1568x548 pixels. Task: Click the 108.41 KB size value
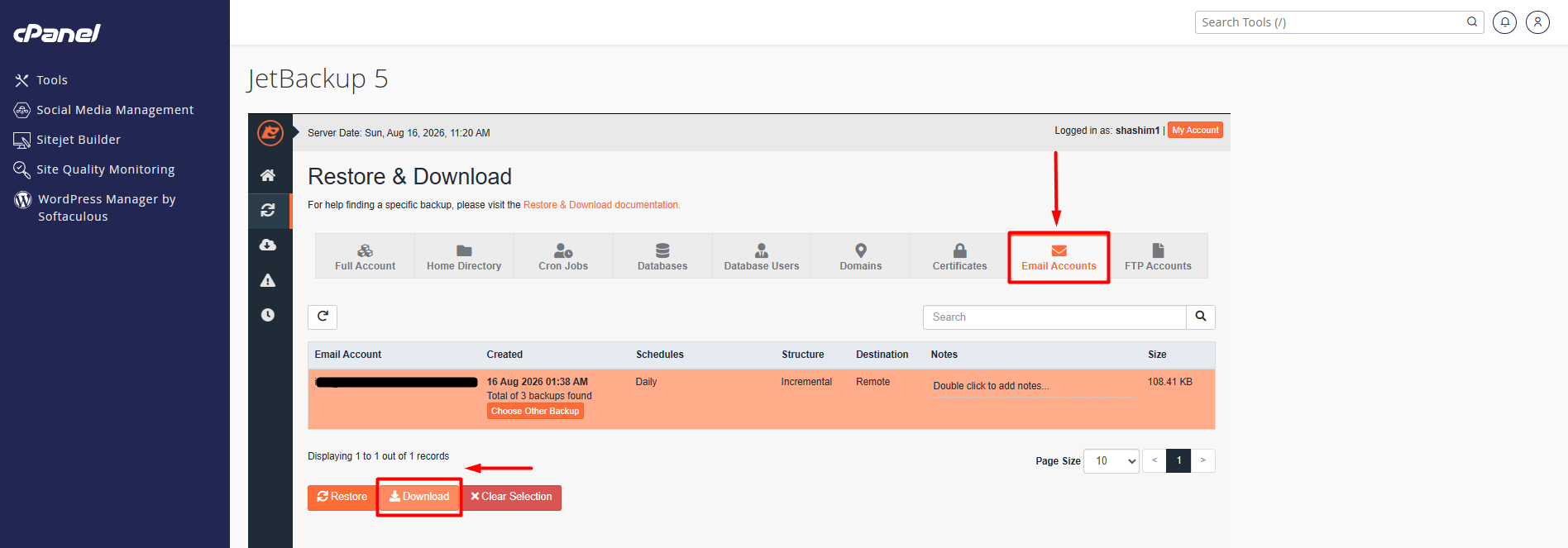(1170, 382)
